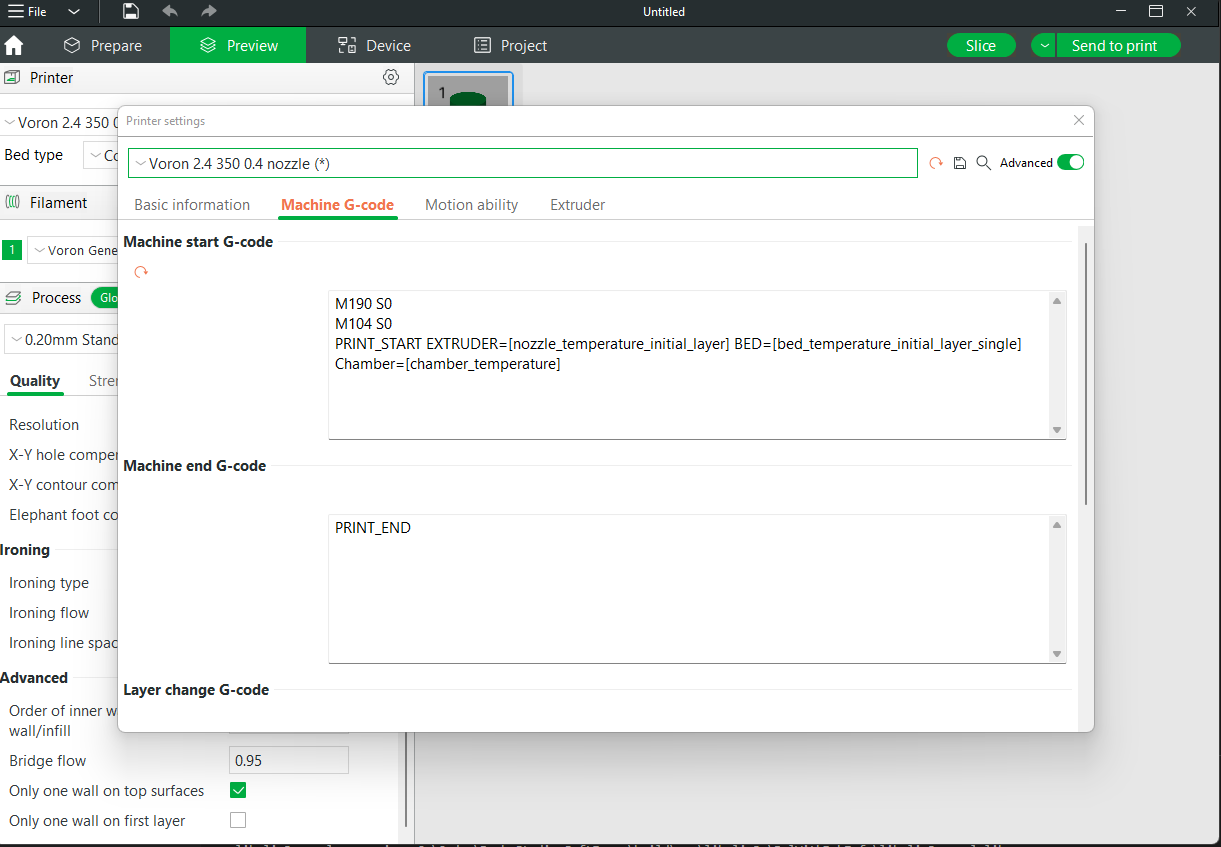The height and width of the screenshot is (847, 1221).
Task: Open the Extruder tab
Action: click(577, 205)
